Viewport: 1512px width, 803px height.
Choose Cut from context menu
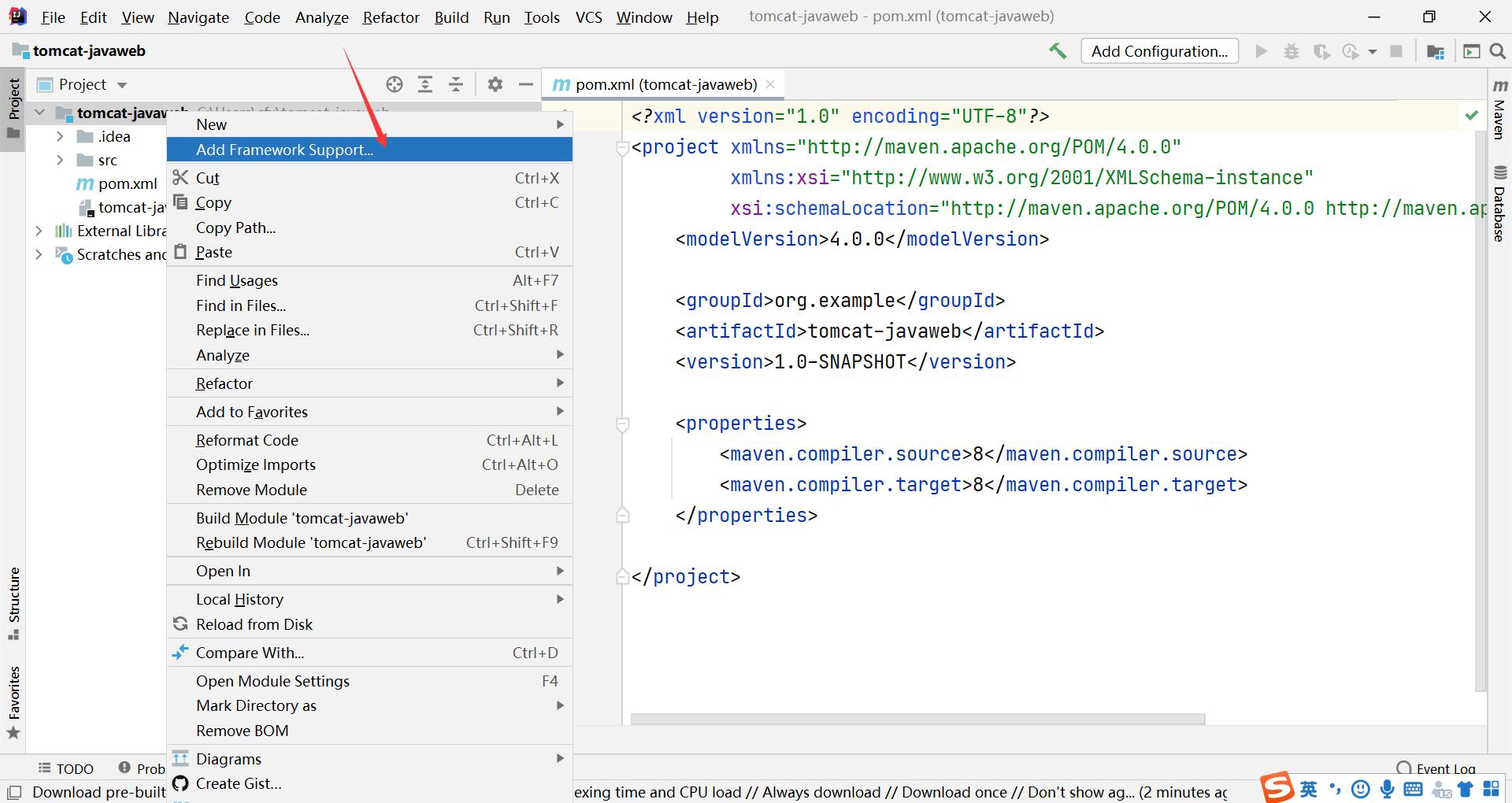(369, 178)
